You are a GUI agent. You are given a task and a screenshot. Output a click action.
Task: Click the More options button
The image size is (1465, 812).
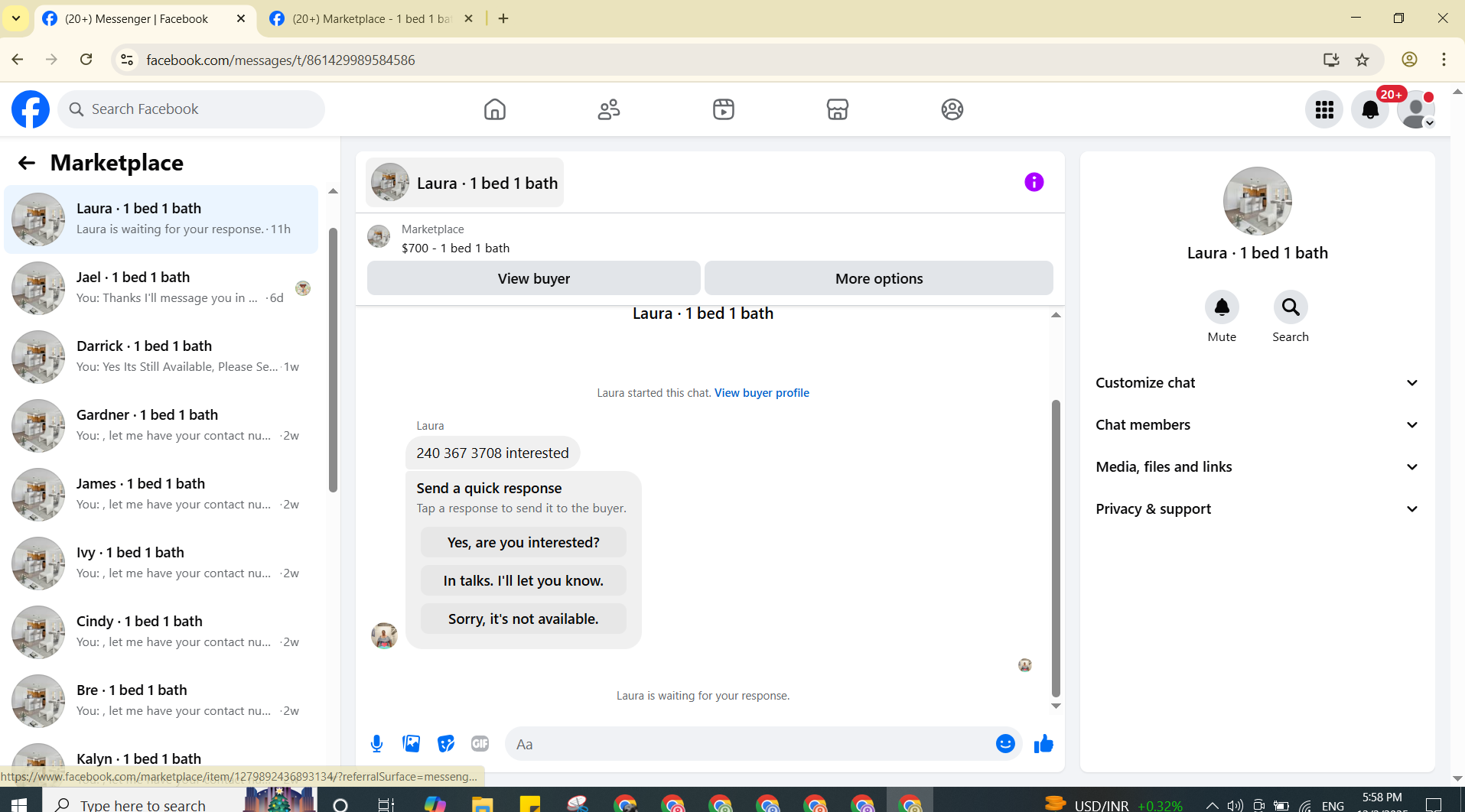point(879,278)
